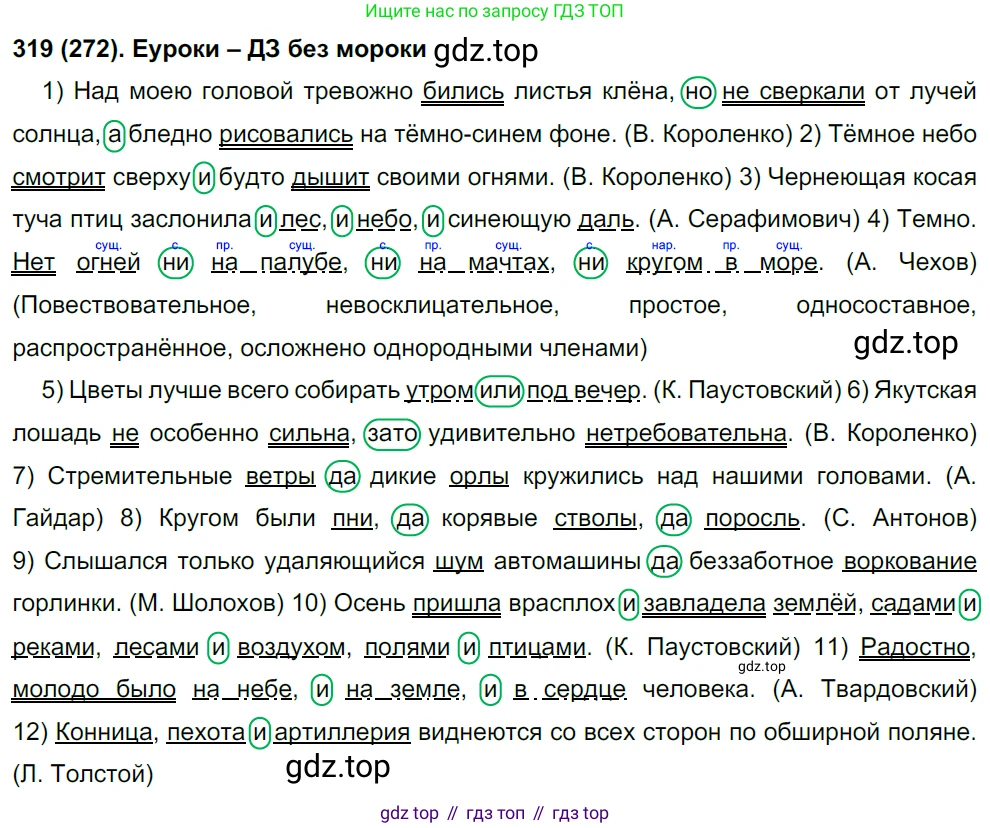Image resolution: width=990 pixels, height=828 pixels.
Task: Click the circled conjunction "зато"
Action: point(393,434)
